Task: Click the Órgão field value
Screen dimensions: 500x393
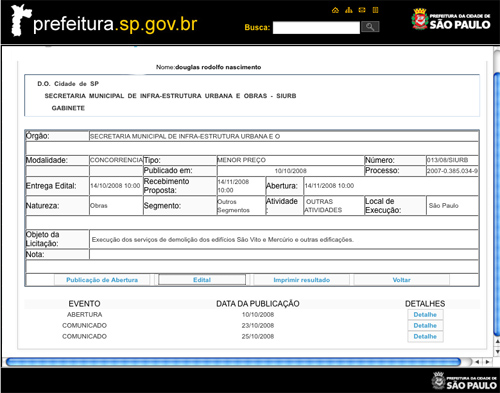Action: pos(185,136)
